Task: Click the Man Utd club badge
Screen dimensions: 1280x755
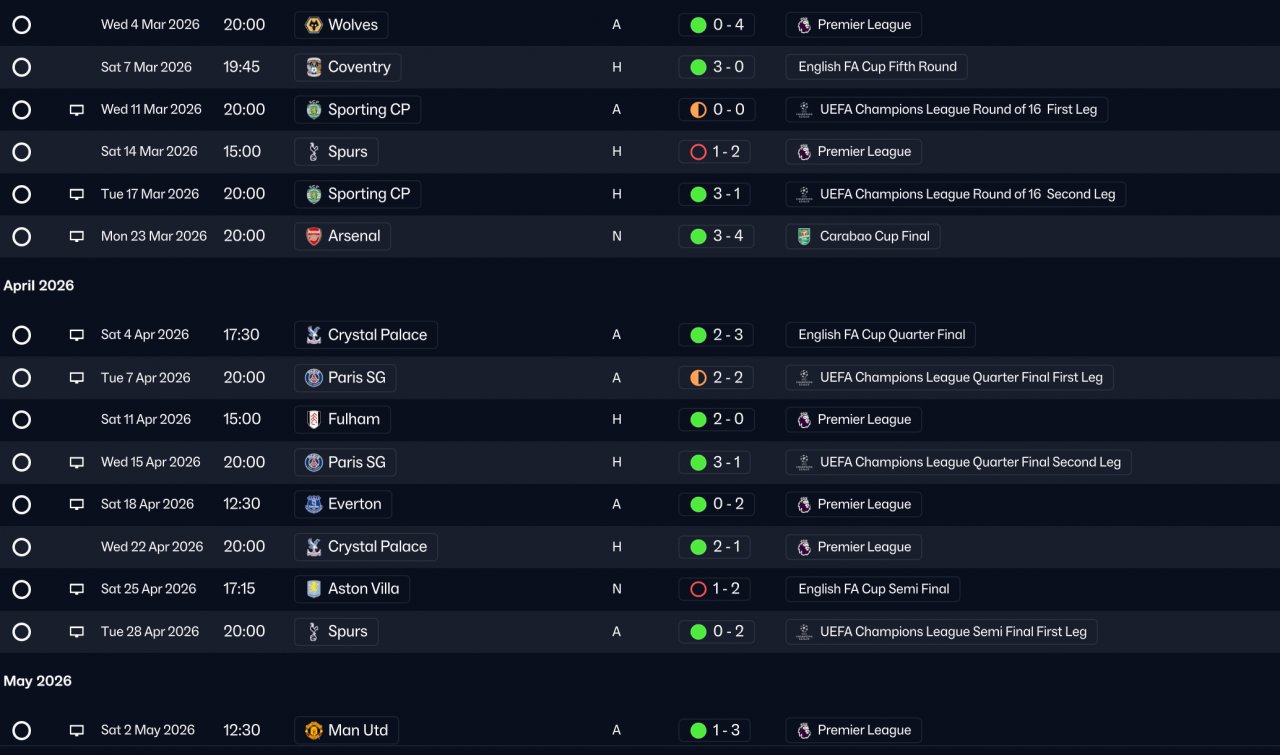Action: (313, 731)
